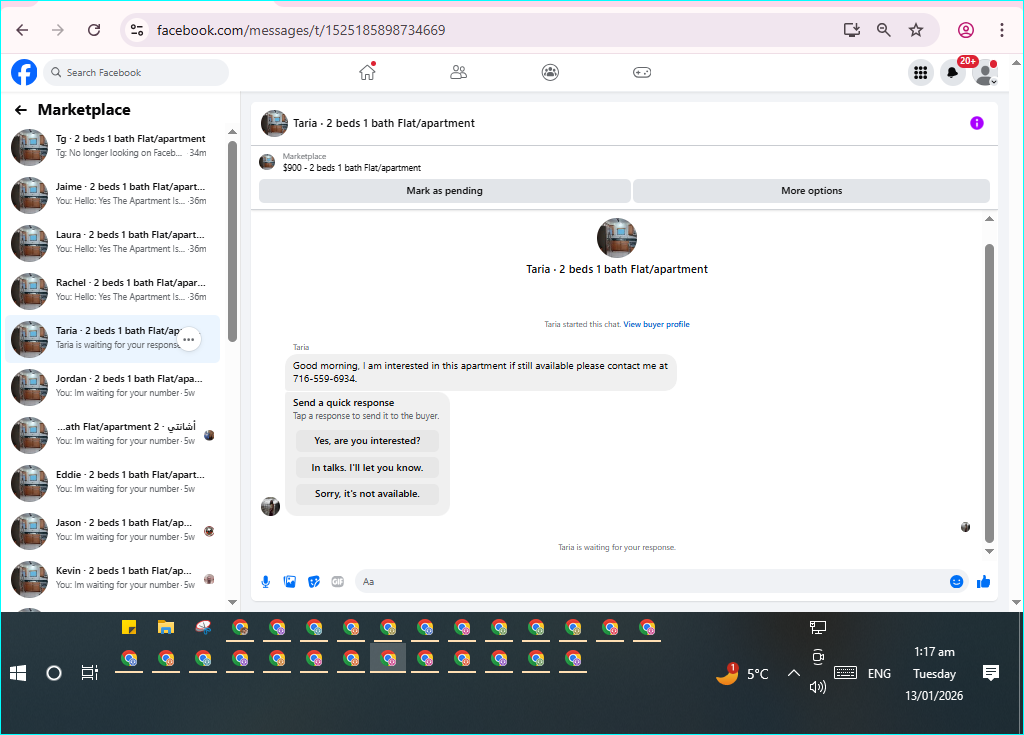Send a thumbs-up like
The width and height of the screenshot is (1024, 735).
tap(984, 581)
